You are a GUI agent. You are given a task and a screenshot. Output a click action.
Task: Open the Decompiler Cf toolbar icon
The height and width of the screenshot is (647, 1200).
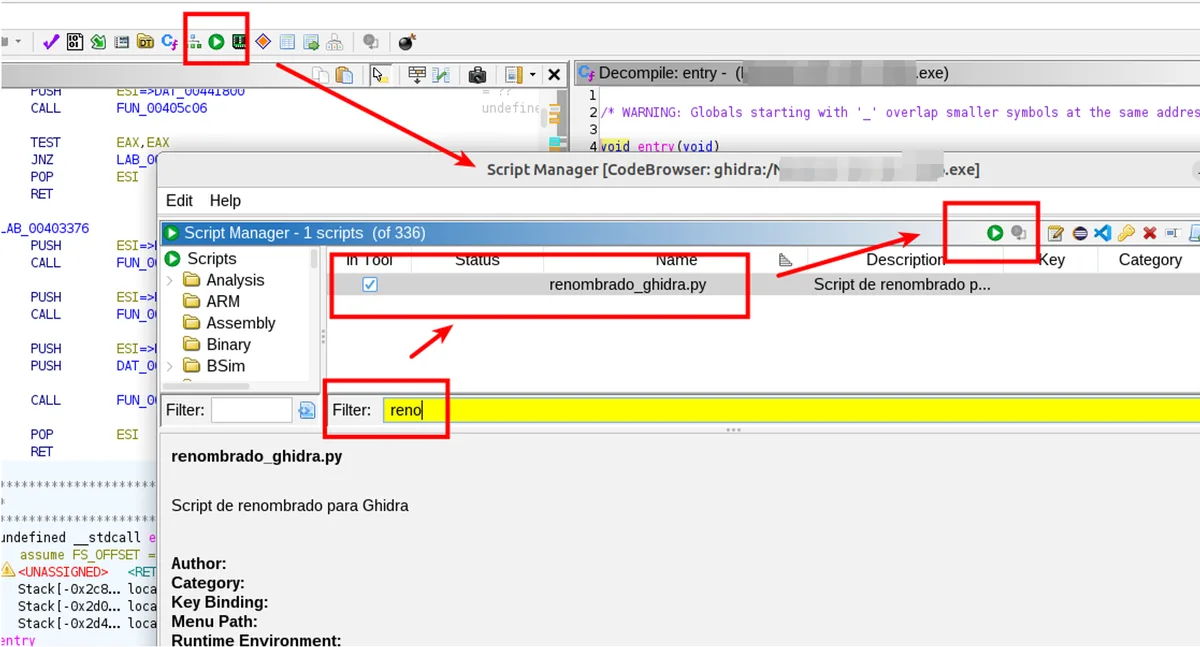pos(170,42)
